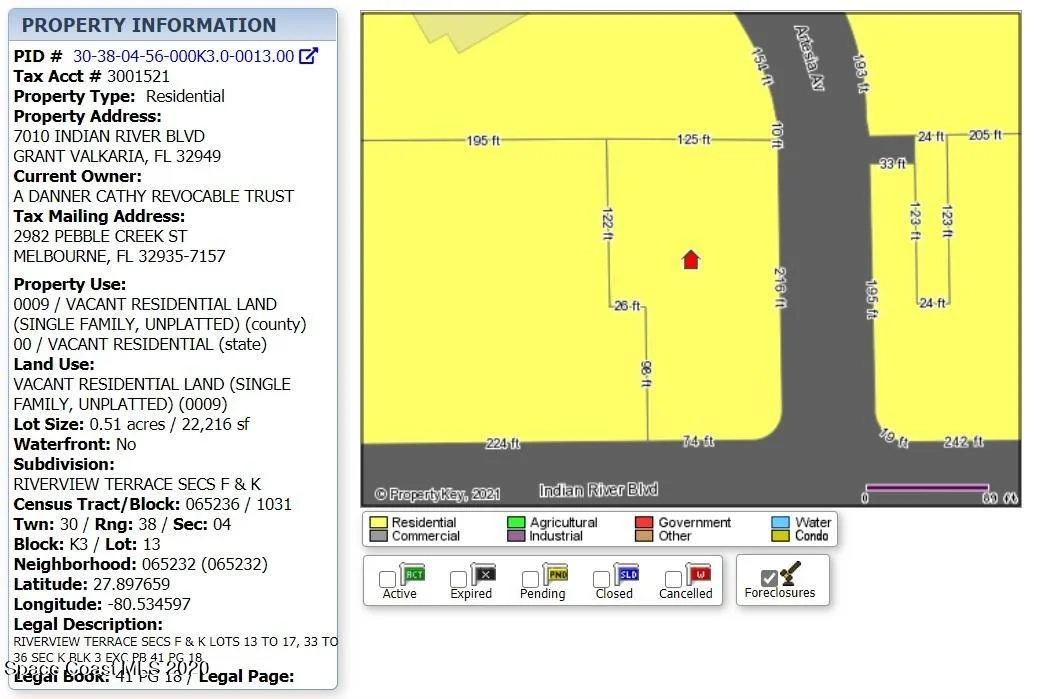
Task: Click the red house marker on map
Action: pyautogui.click(x=690, y=260)
